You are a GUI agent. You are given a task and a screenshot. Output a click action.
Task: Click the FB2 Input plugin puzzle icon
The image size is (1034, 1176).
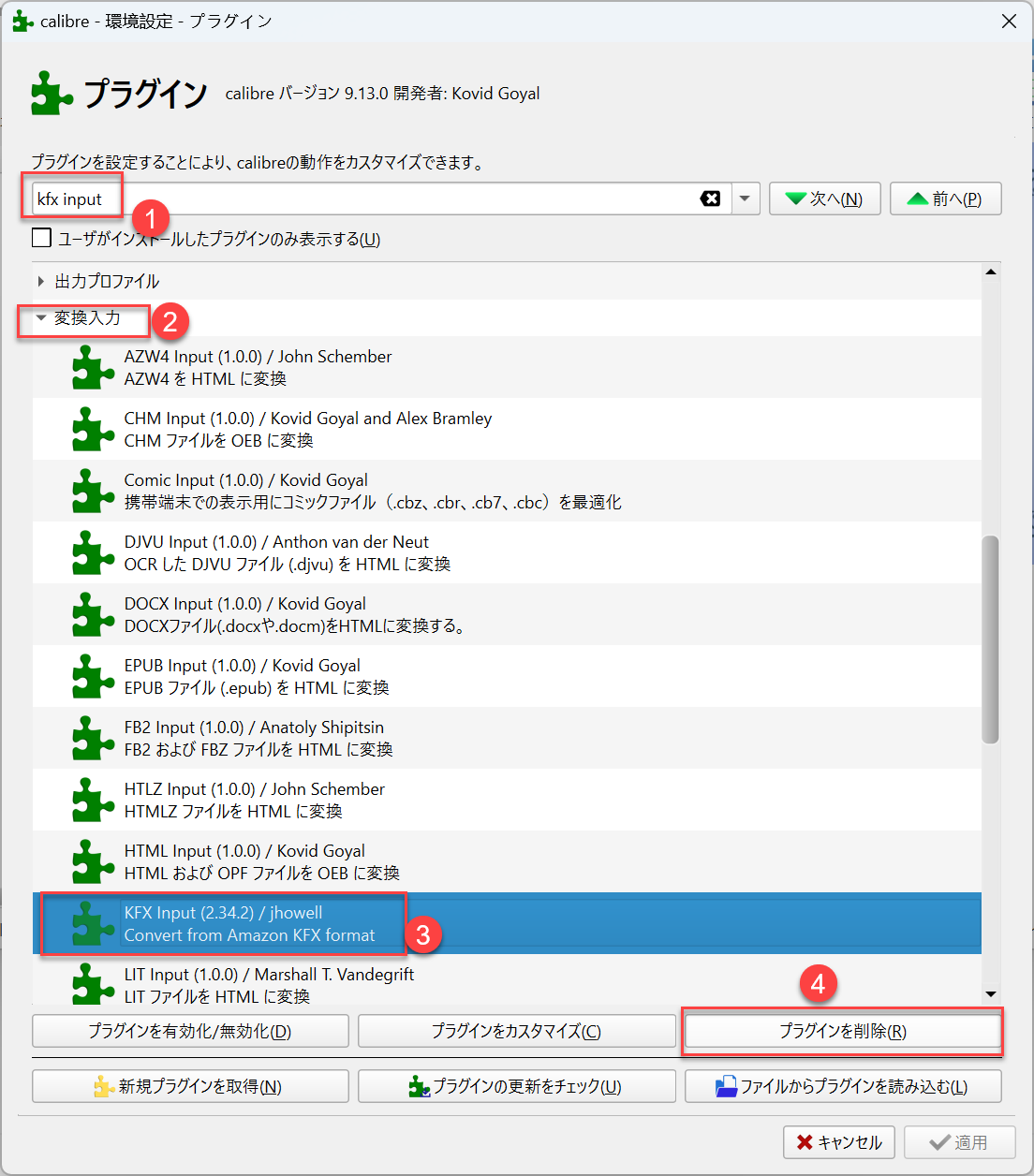tap(93, 738)
